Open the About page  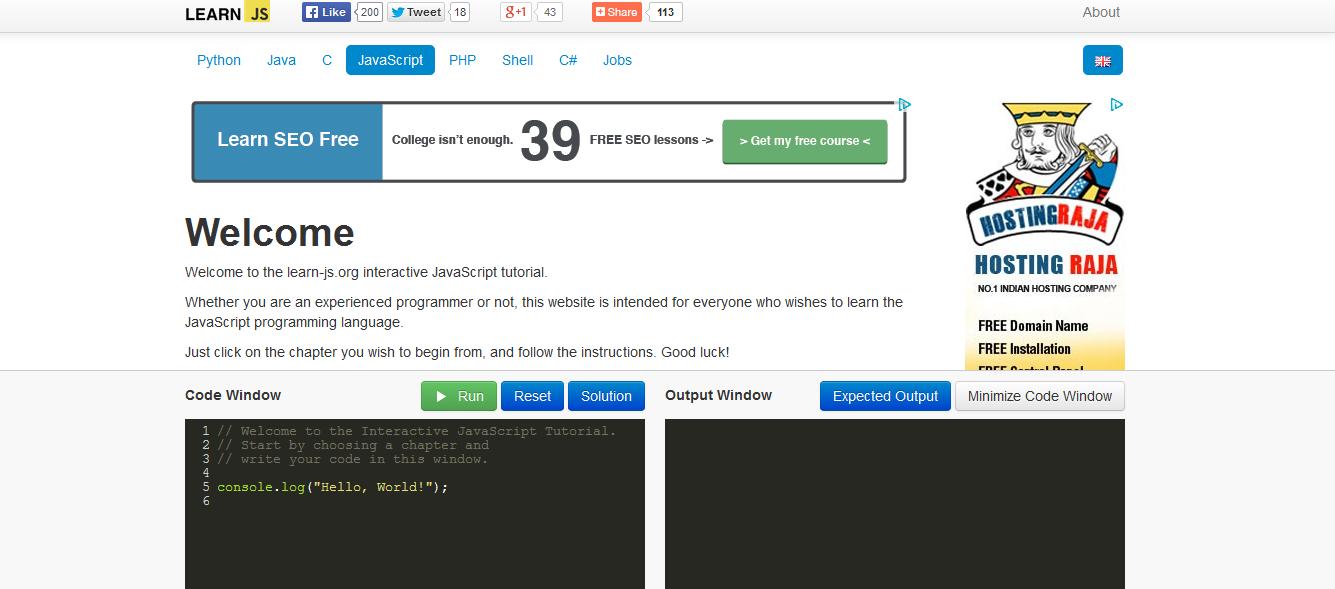click(x=1101, y=12)
